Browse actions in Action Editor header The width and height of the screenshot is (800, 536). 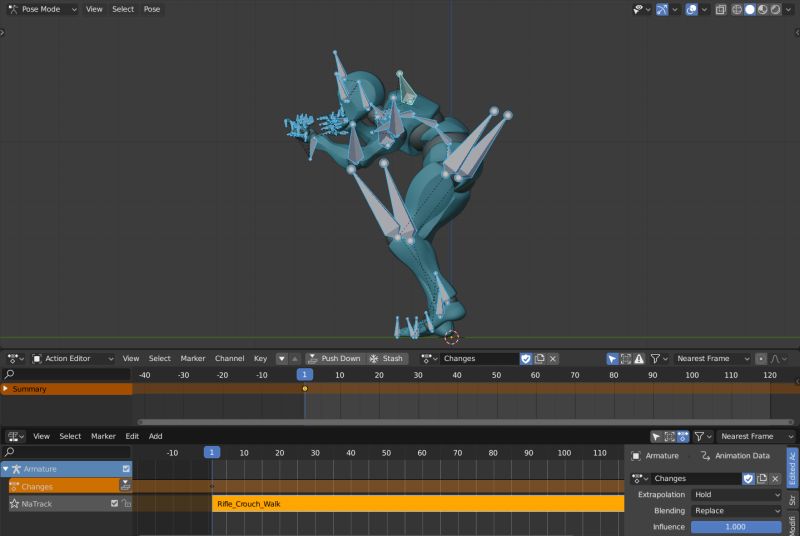[429, 359]
